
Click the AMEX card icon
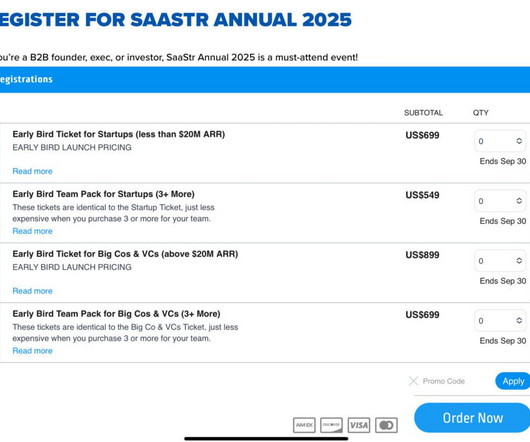point(304,425)
